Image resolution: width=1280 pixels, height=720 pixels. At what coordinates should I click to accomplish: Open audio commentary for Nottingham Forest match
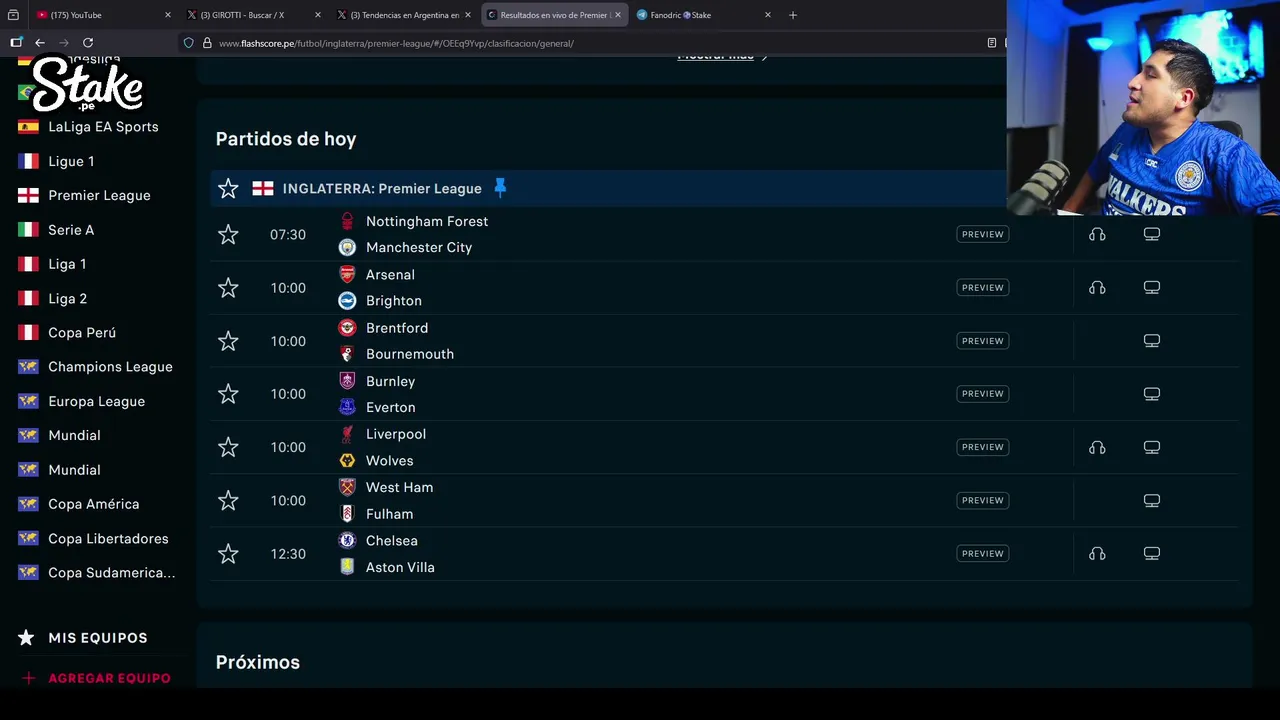click(1097, 234)
